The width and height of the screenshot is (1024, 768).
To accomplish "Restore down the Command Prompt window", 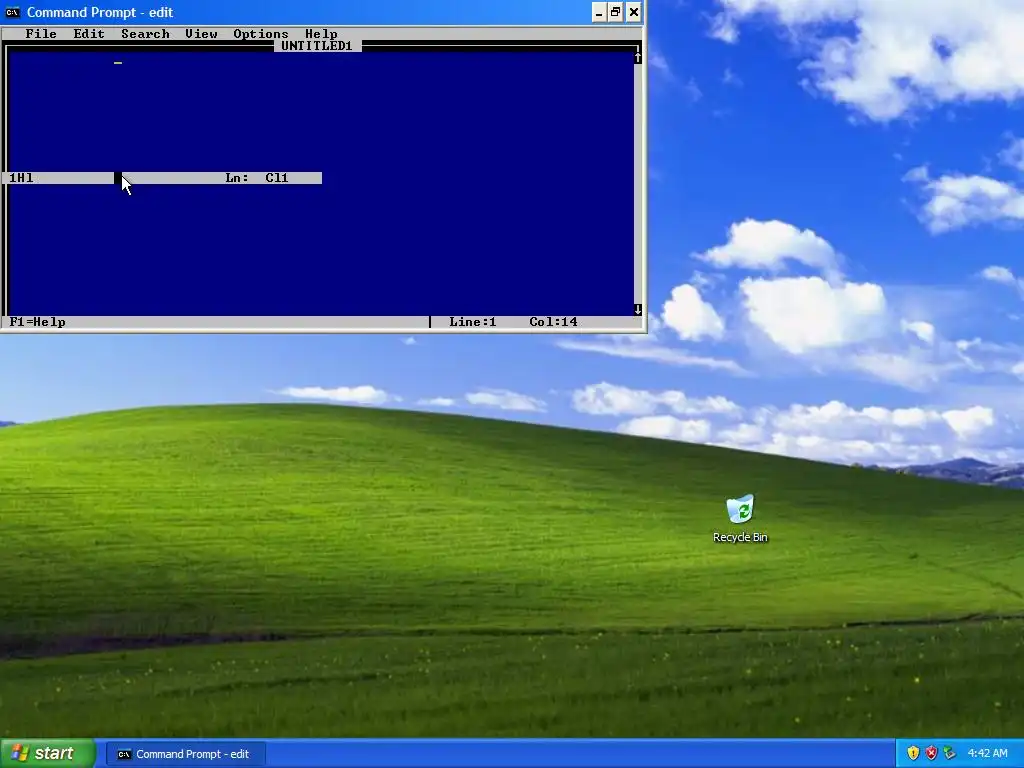I will point(616,12).
